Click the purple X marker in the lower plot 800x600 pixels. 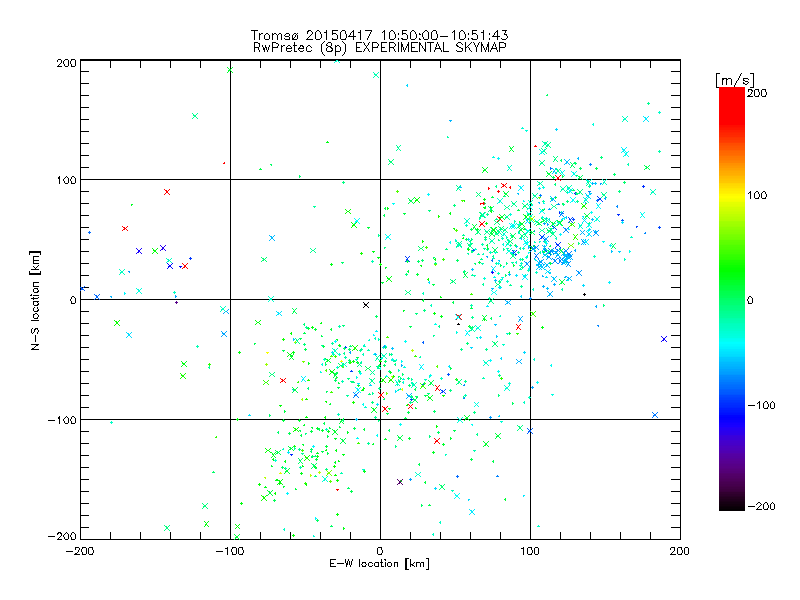coord(400,482)
